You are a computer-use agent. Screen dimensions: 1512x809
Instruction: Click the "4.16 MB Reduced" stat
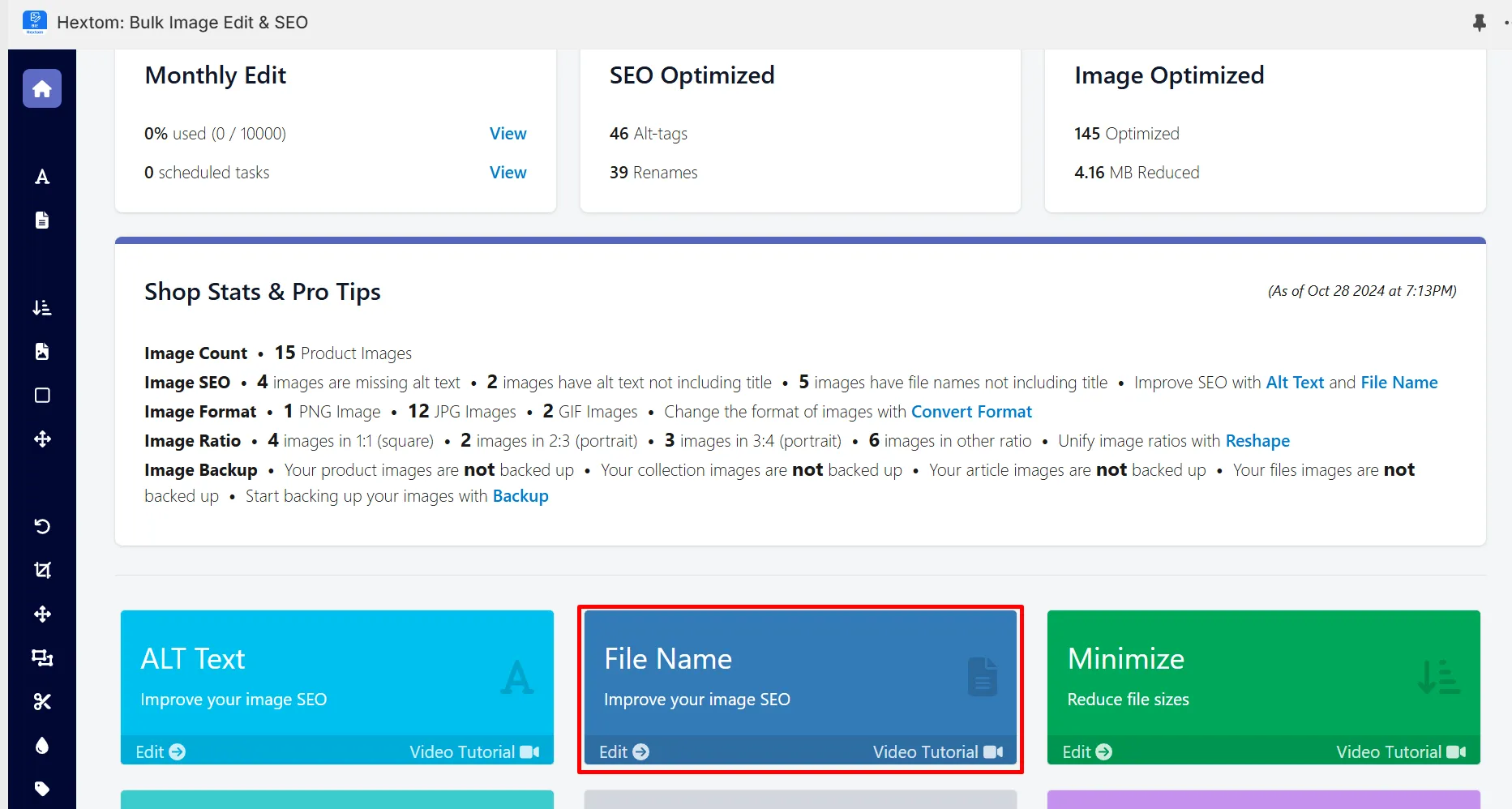(1137, 173)
